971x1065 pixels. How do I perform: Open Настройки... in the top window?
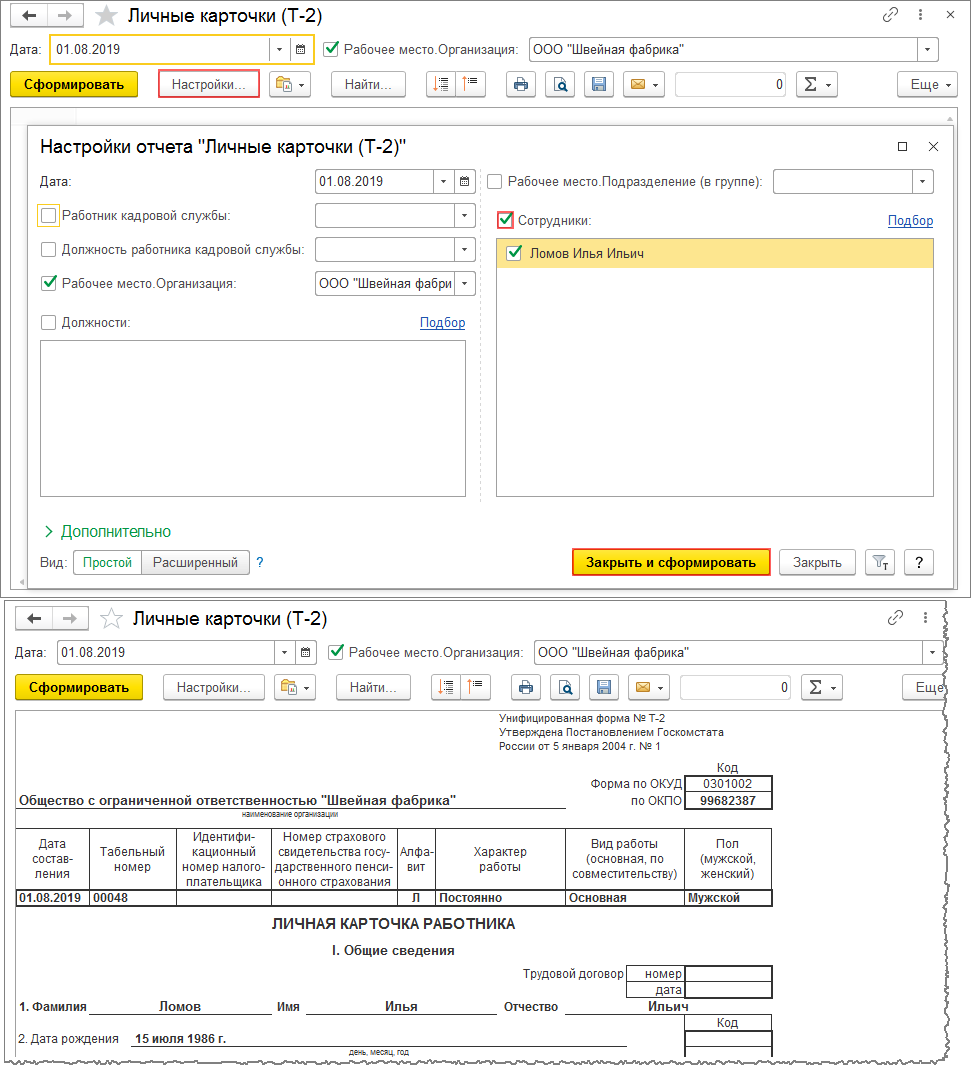[x=208, y=84]
